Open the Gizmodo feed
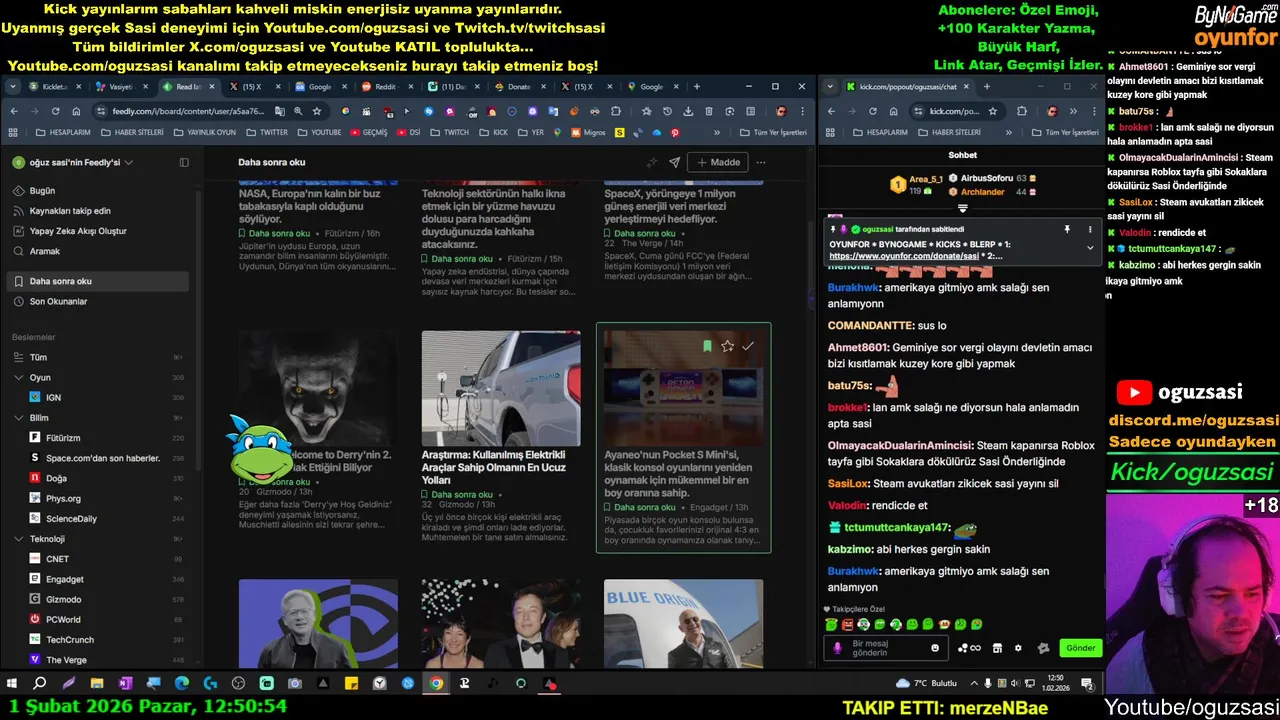Image resolution: width=1280 pixels, height=720 pixels. pos(98,599)
